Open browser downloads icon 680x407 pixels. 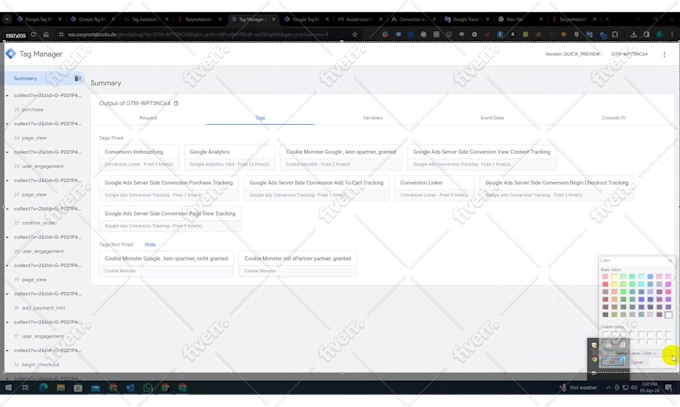tap(634, 34)
